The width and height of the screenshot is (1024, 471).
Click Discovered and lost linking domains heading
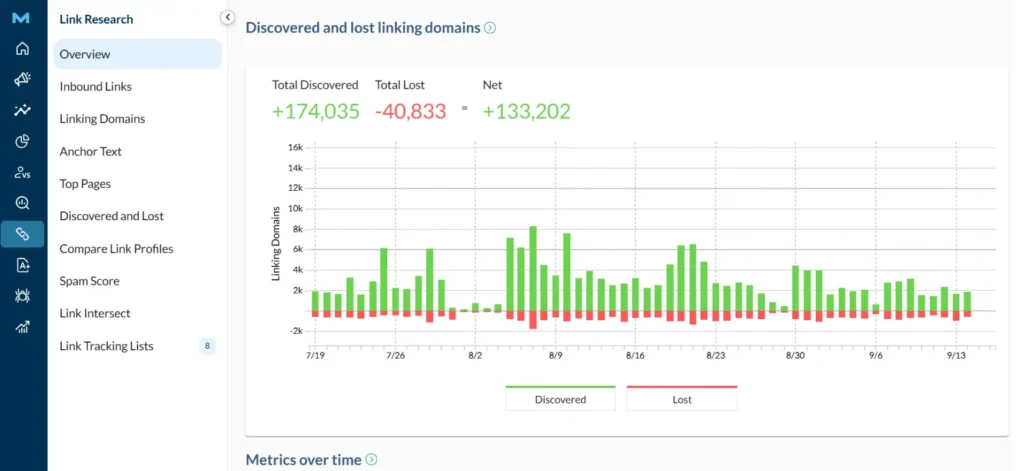[362, 28]
